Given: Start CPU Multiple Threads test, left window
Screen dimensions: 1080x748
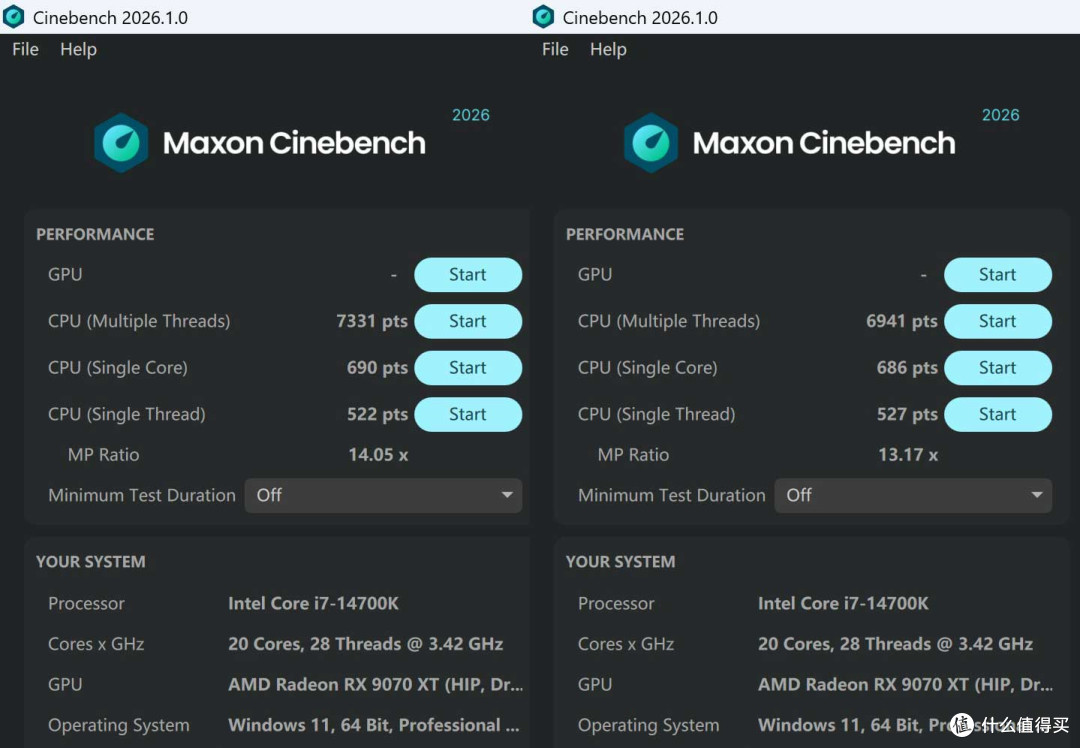Looking at the screenshot, I should (468, 321).
